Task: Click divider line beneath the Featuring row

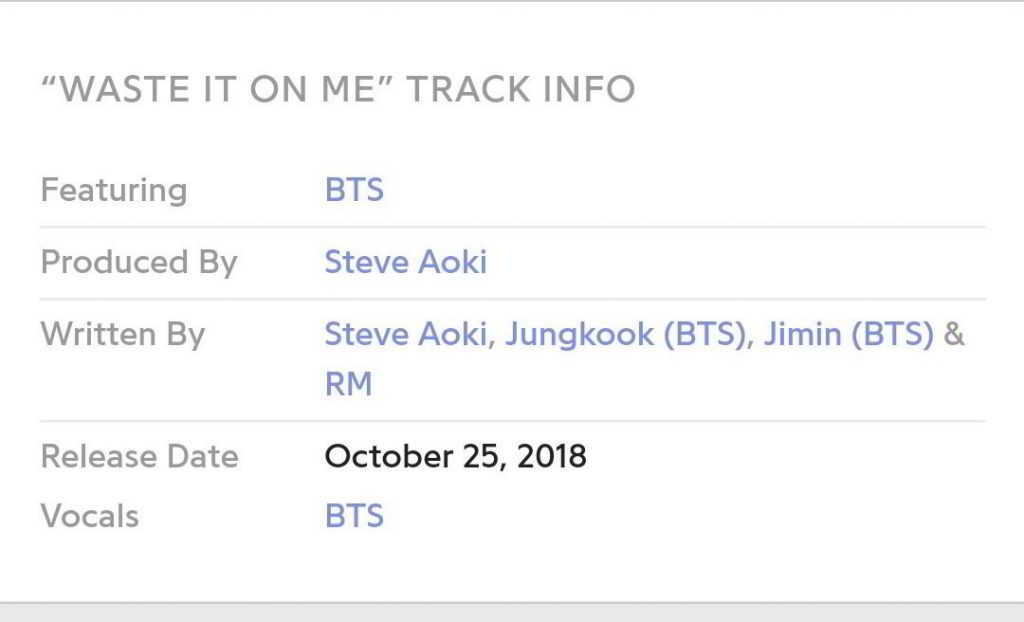Action: tap(512, 227)
